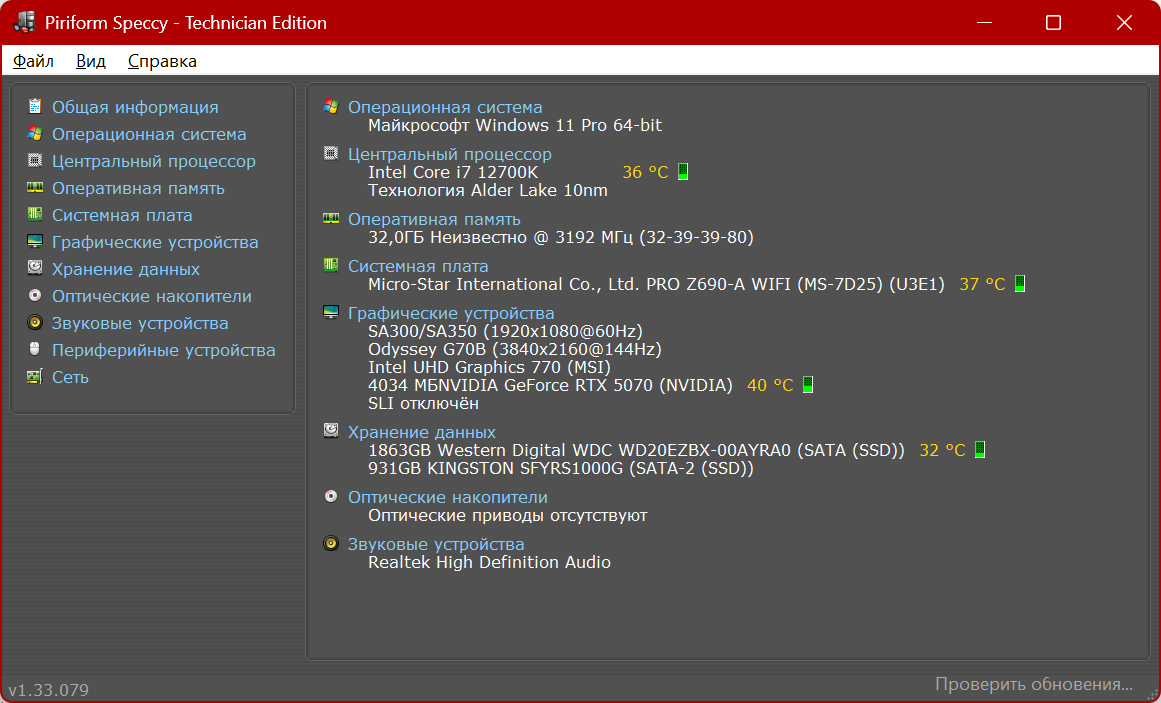
Task: Click the Windows flag icon beside sidebar Операционная система
Action: pos(35,133)
